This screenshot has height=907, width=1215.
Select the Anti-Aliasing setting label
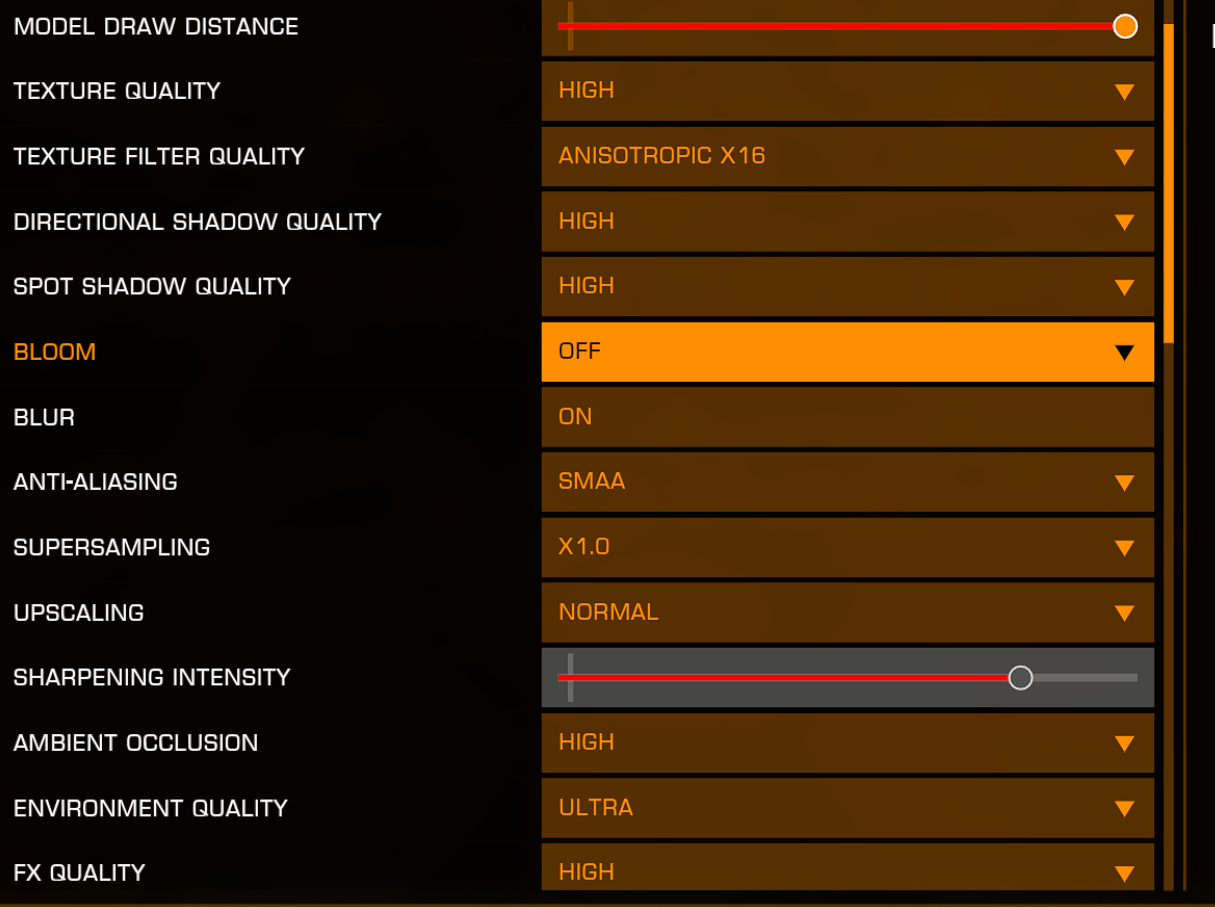pos(95,482)
